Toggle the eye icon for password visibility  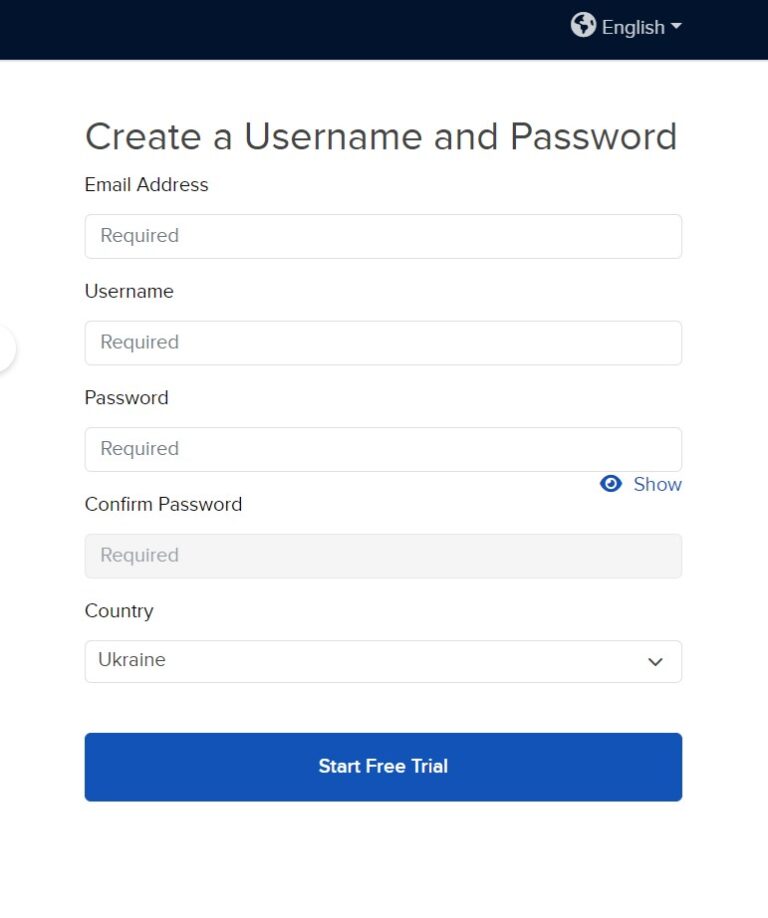(x=610, y=484)
